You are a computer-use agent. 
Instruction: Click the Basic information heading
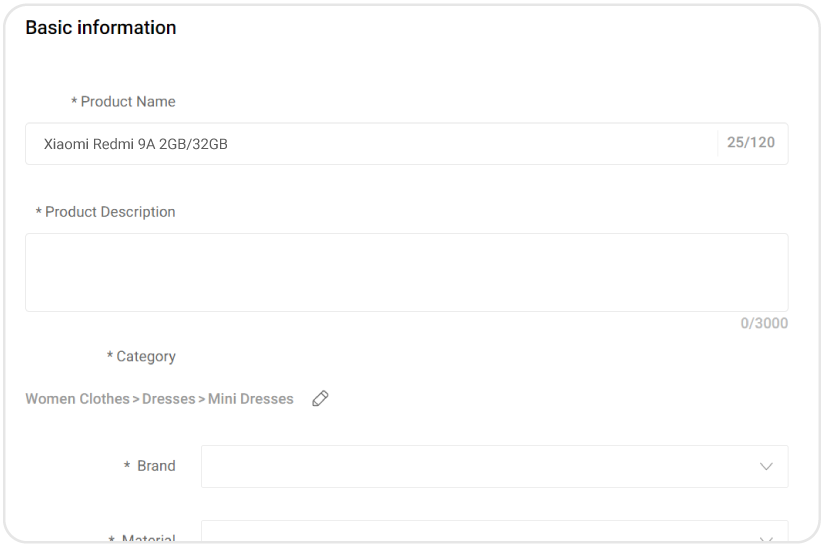tap(101, 28)
